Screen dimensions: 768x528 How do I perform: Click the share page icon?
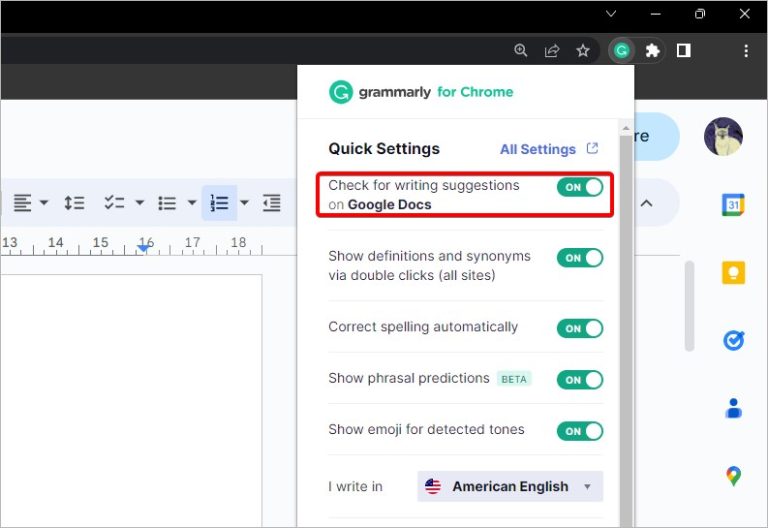point(552,50)
